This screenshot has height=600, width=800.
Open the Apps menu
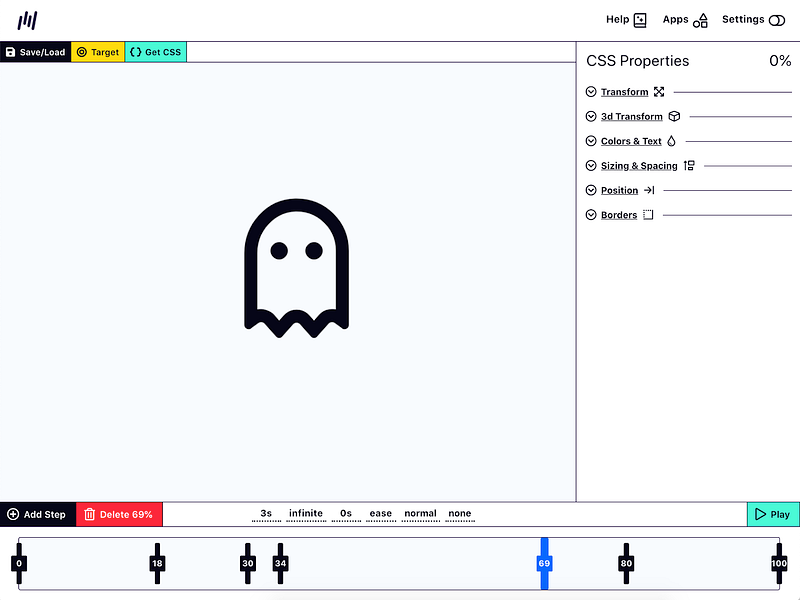pyautogui.click(x=684, y=19)
